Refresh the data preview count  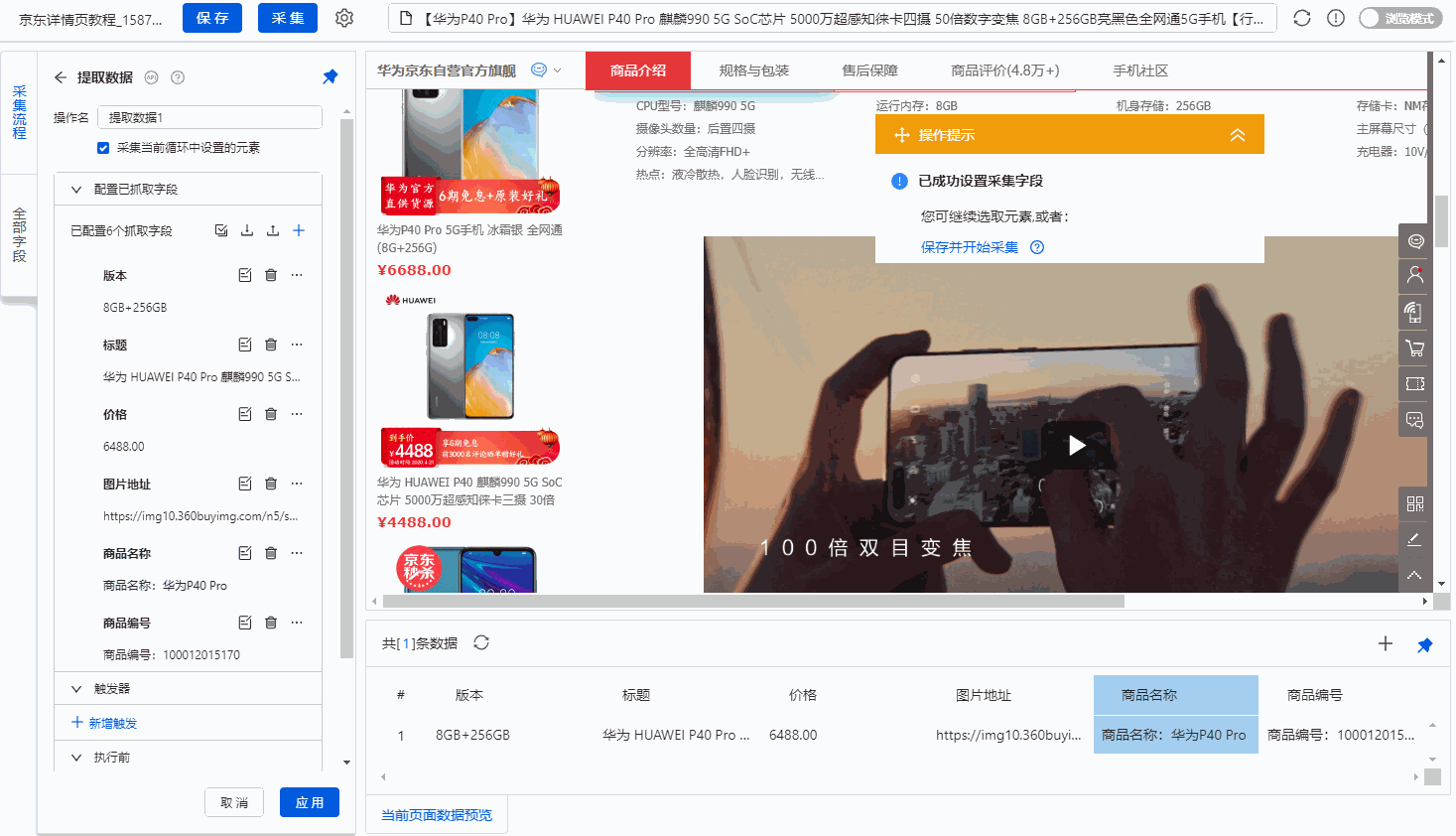tap(481, 642)
